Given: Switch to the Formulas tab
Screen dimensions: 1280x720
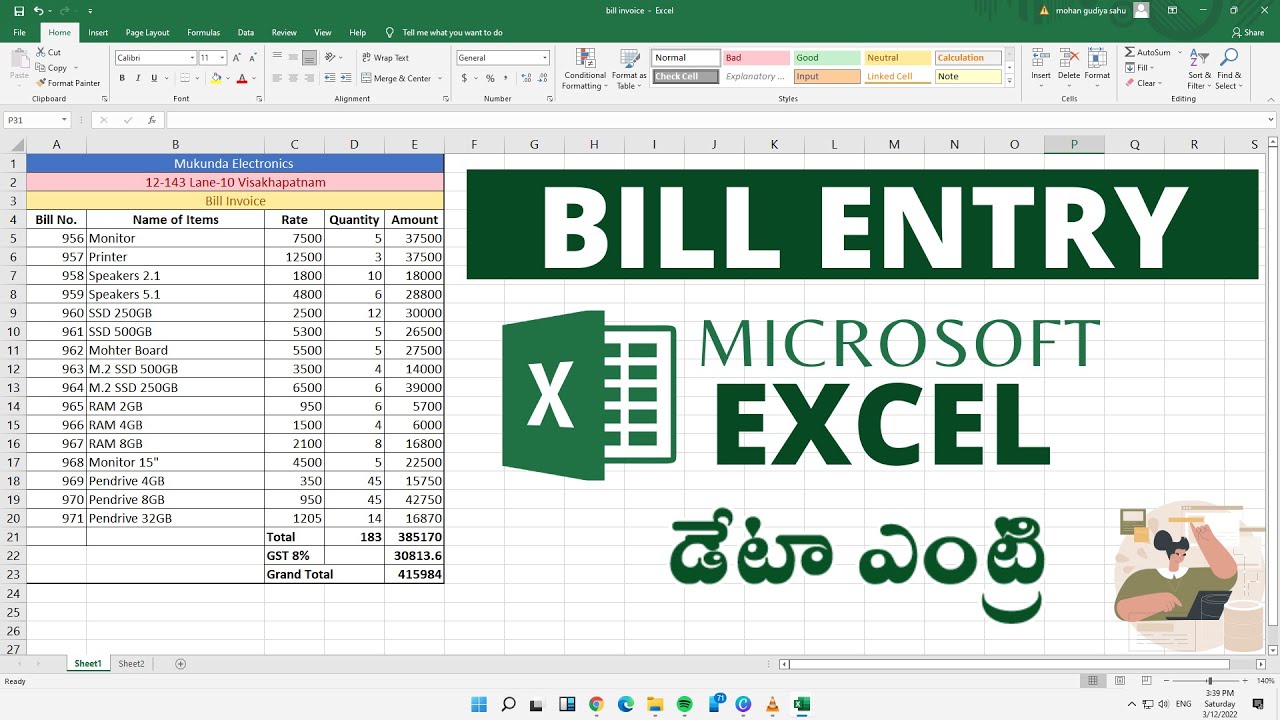Looking at the screenshot, I should coord(203,32).
